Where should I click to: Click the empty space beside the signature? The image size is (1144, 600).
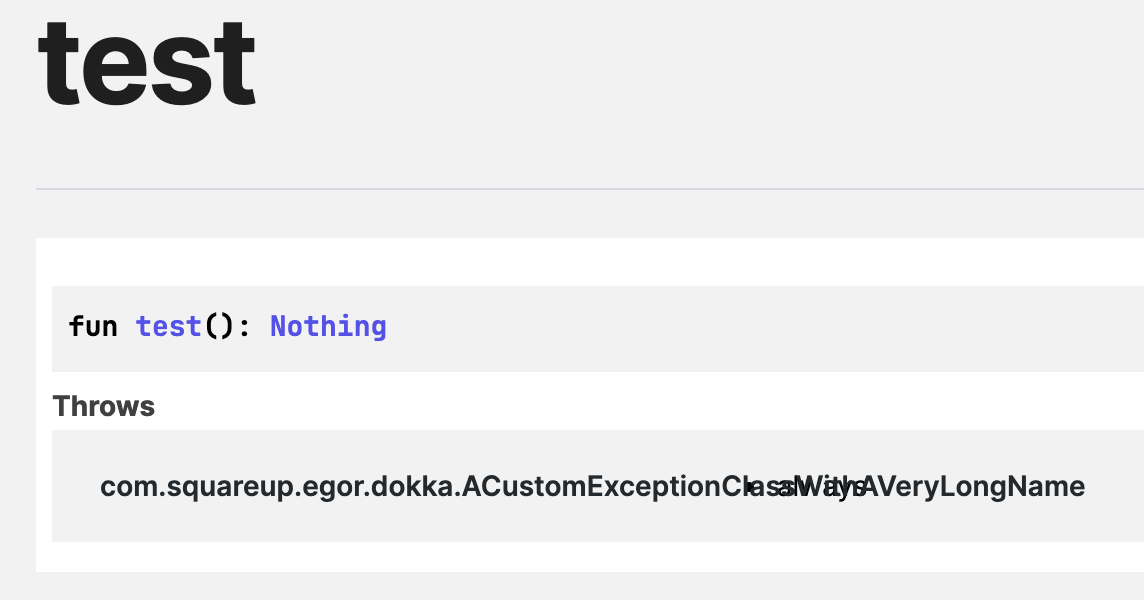(800, 326)
